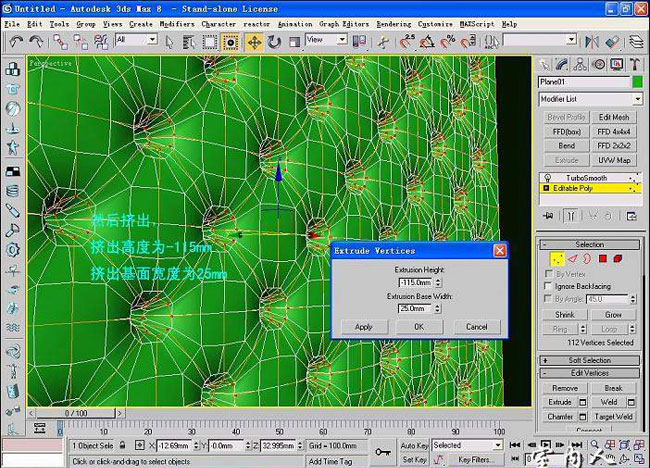This screenshot has width=650, height=468.
Task: Expand the Soft Selection rollout
Action: click(589, 360)
